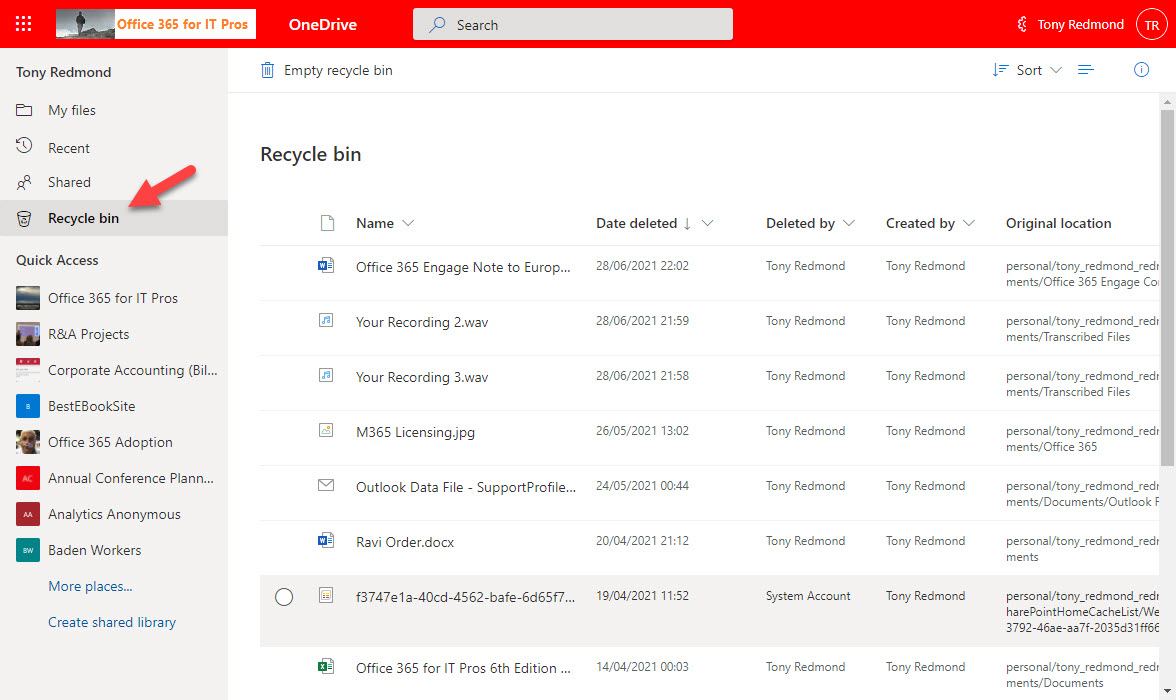Click Excel icon of 6th Edition file
The width and height of the screenshot is (1176, 700).
(326, 665)
